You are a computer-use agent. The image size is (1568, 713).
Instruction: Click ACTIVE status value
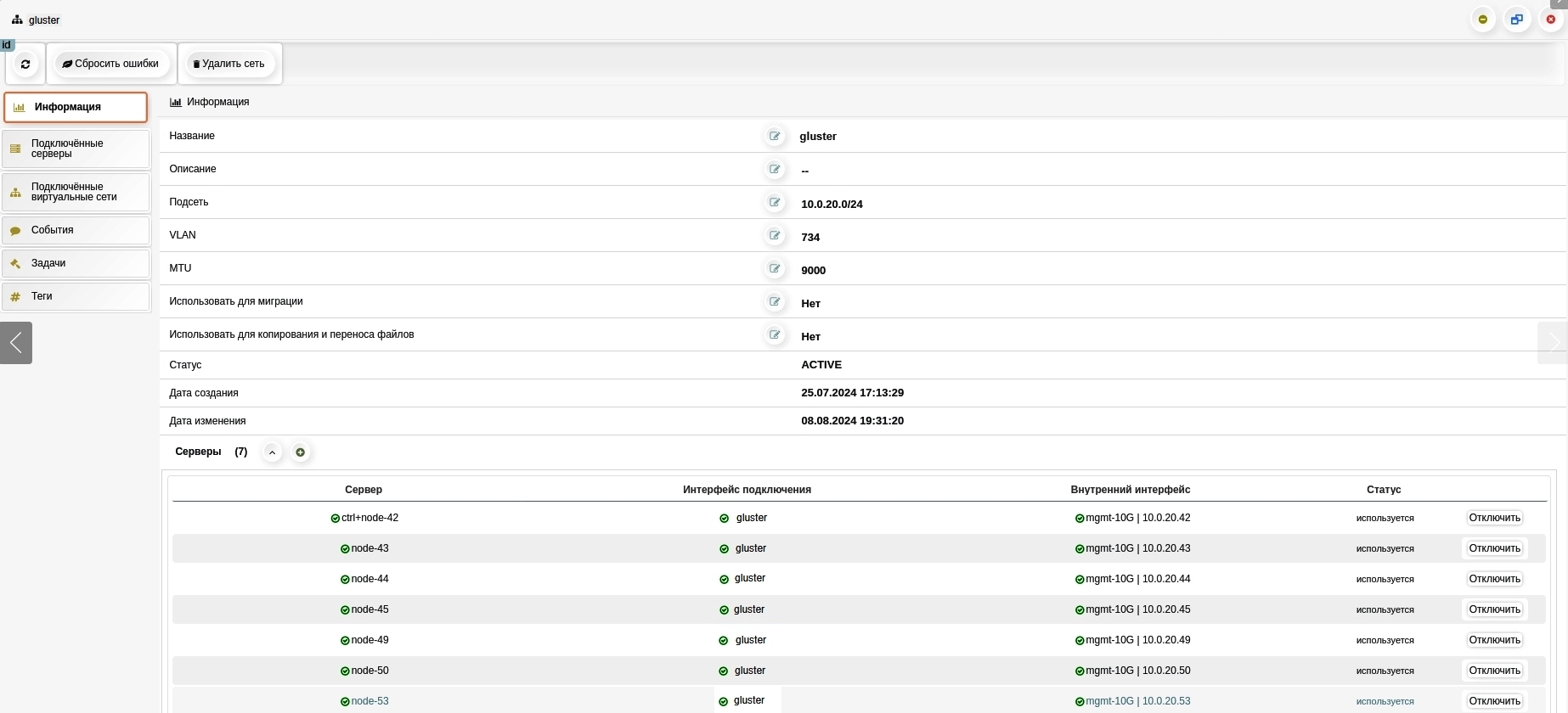(x=821, y=365)
